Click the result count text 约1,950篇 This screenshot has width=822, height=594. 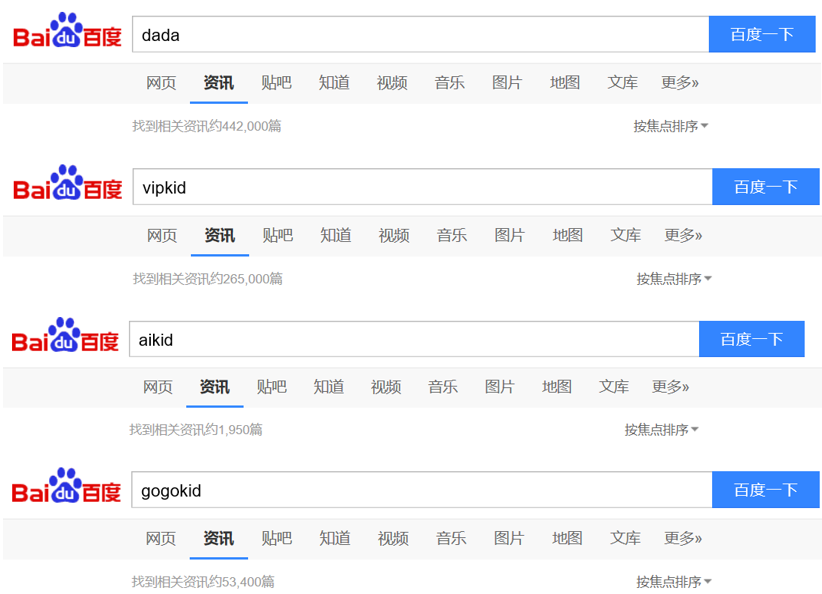[x=235, y=430]
